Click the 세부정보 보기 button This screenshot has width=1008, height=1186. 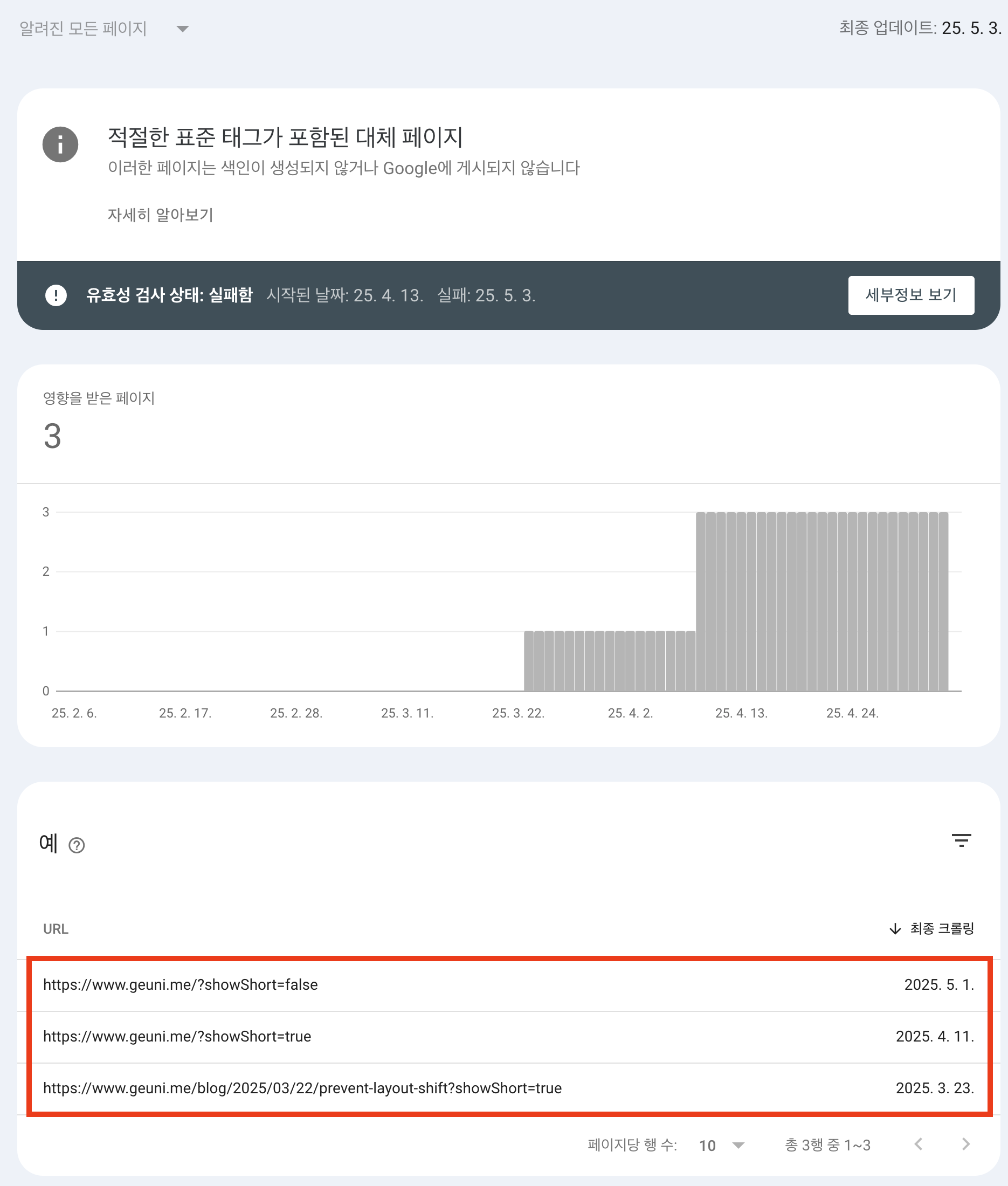(911, 295)
